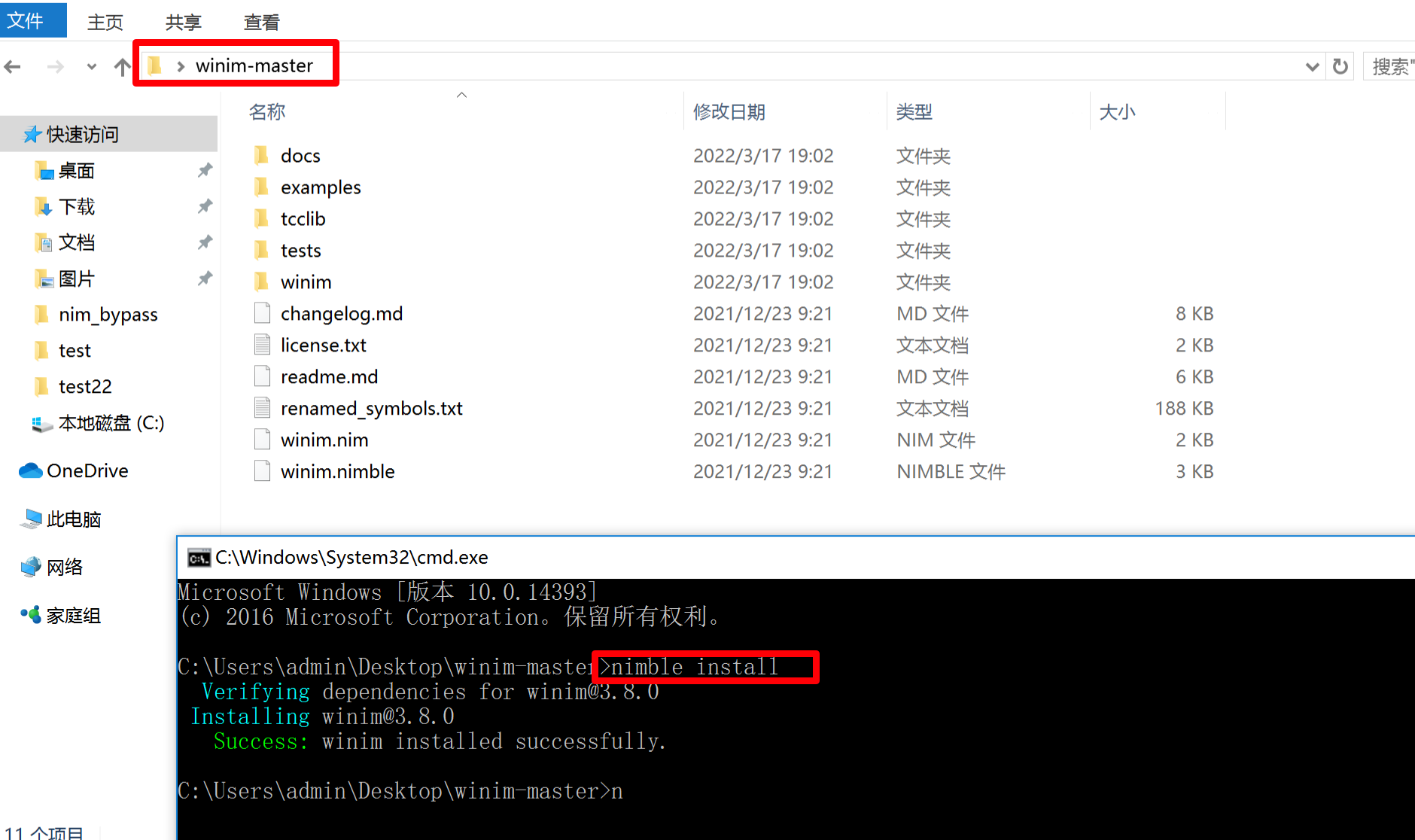Viewport: 1415px width, 840px height.
Task: Click the Success line in cmd window
Action: (440, 741)
